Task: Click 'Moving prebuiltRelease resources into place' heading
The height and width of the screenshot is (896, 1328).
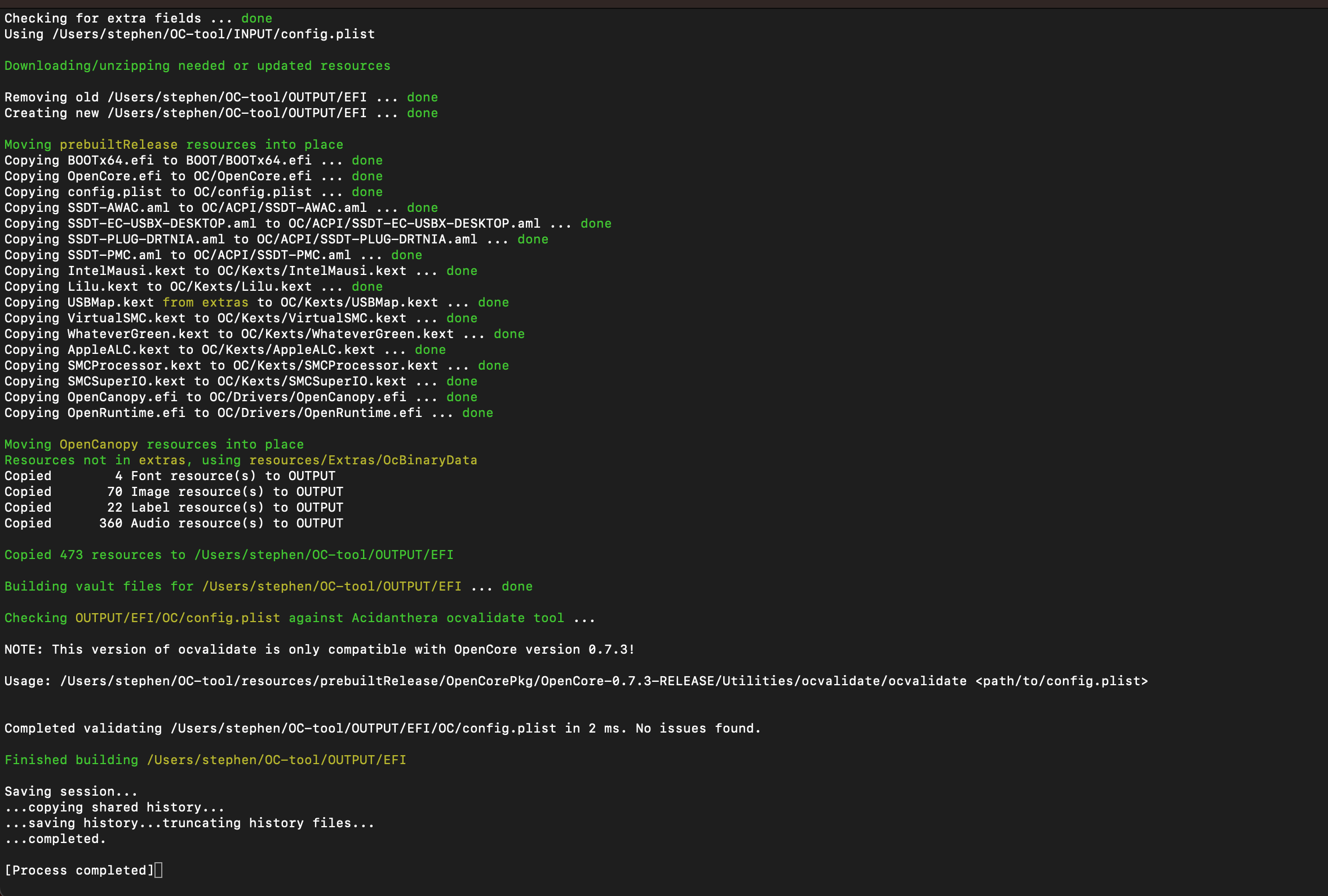Action: [x=174, y=145]
